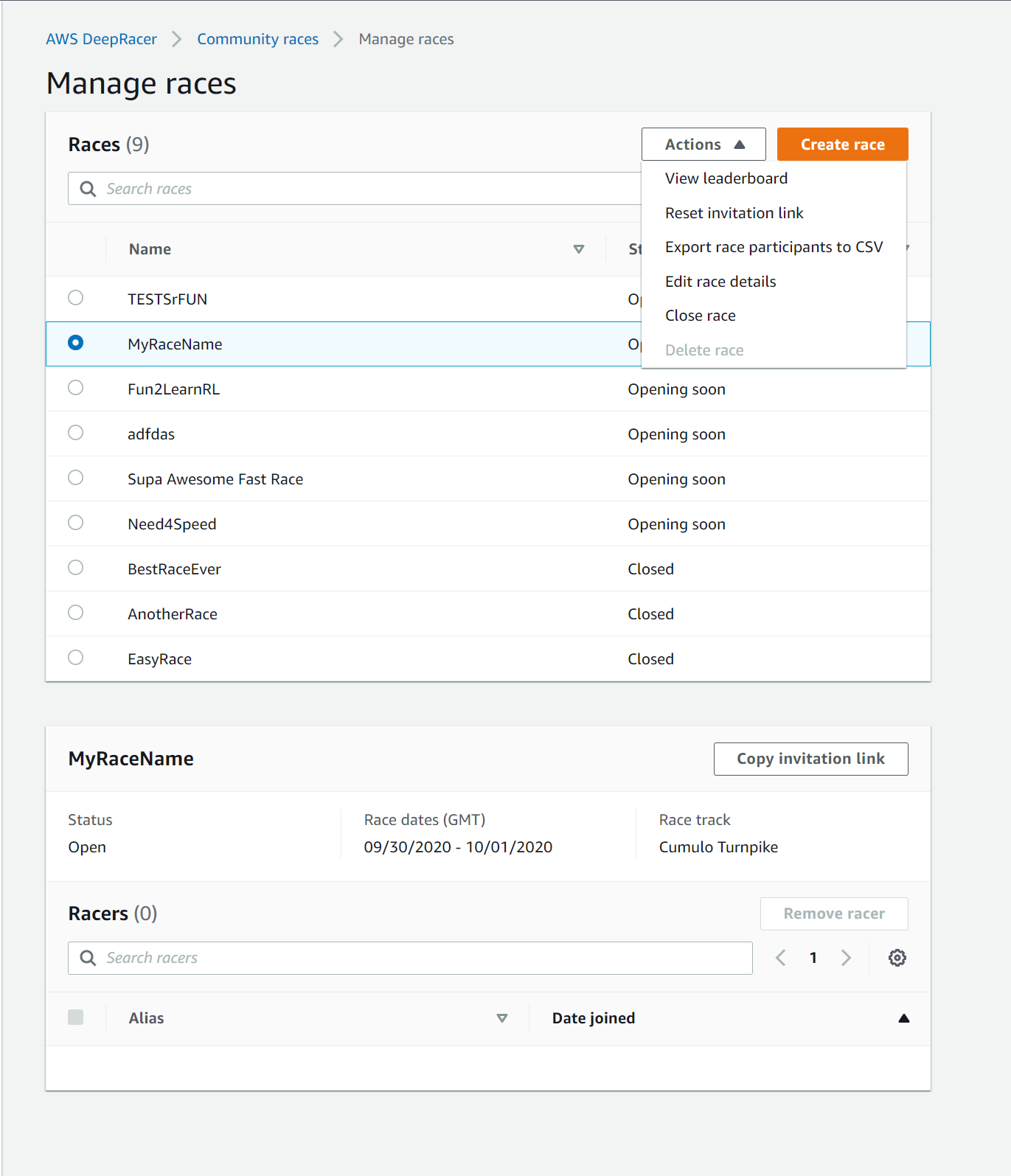This screenshot has height=1176, width=1011.
Task: Open the racers table settings gear
Action: pos(897,958)
